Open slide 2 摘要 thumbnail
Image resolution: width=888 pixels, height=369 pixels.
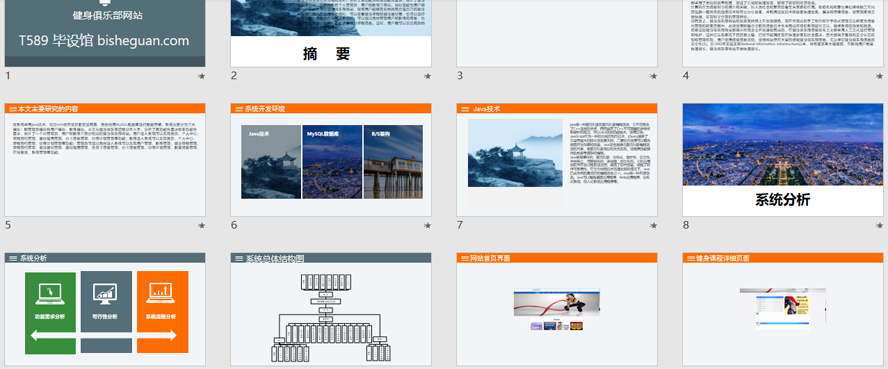coord(331,33)
